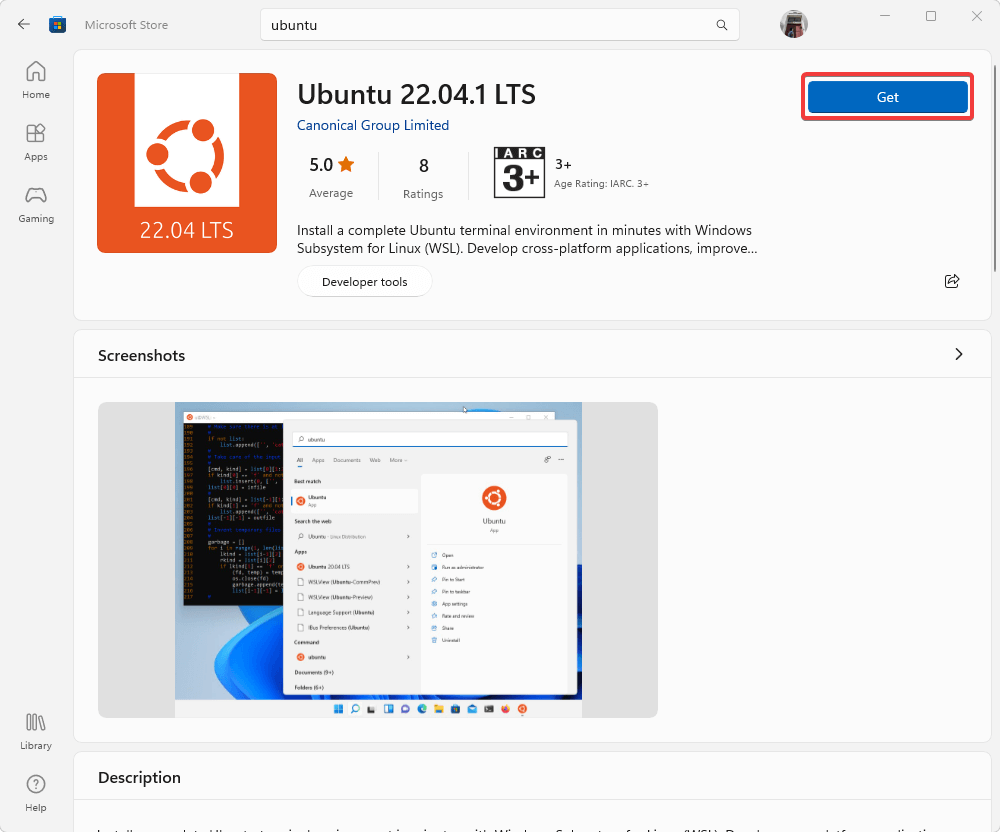Click the app description text starting 'Install a complete'
1000x832 pixels.
point(527,239)
